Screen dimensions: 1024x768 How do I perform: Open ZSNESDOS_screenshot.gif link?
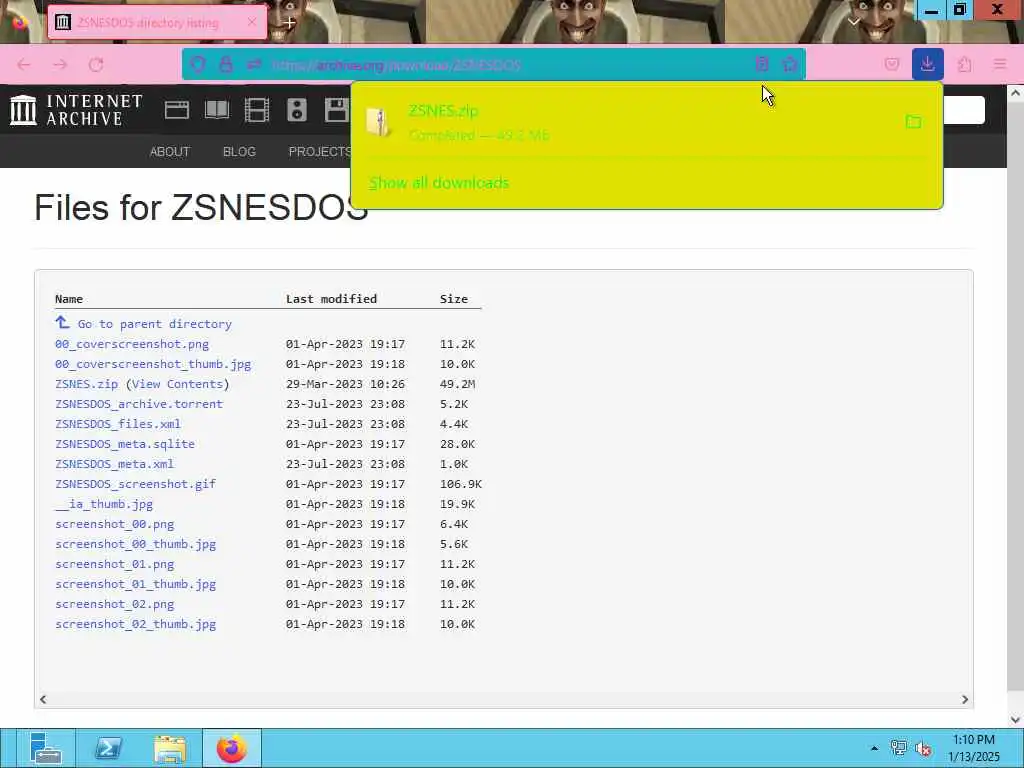tap(135, 484)
